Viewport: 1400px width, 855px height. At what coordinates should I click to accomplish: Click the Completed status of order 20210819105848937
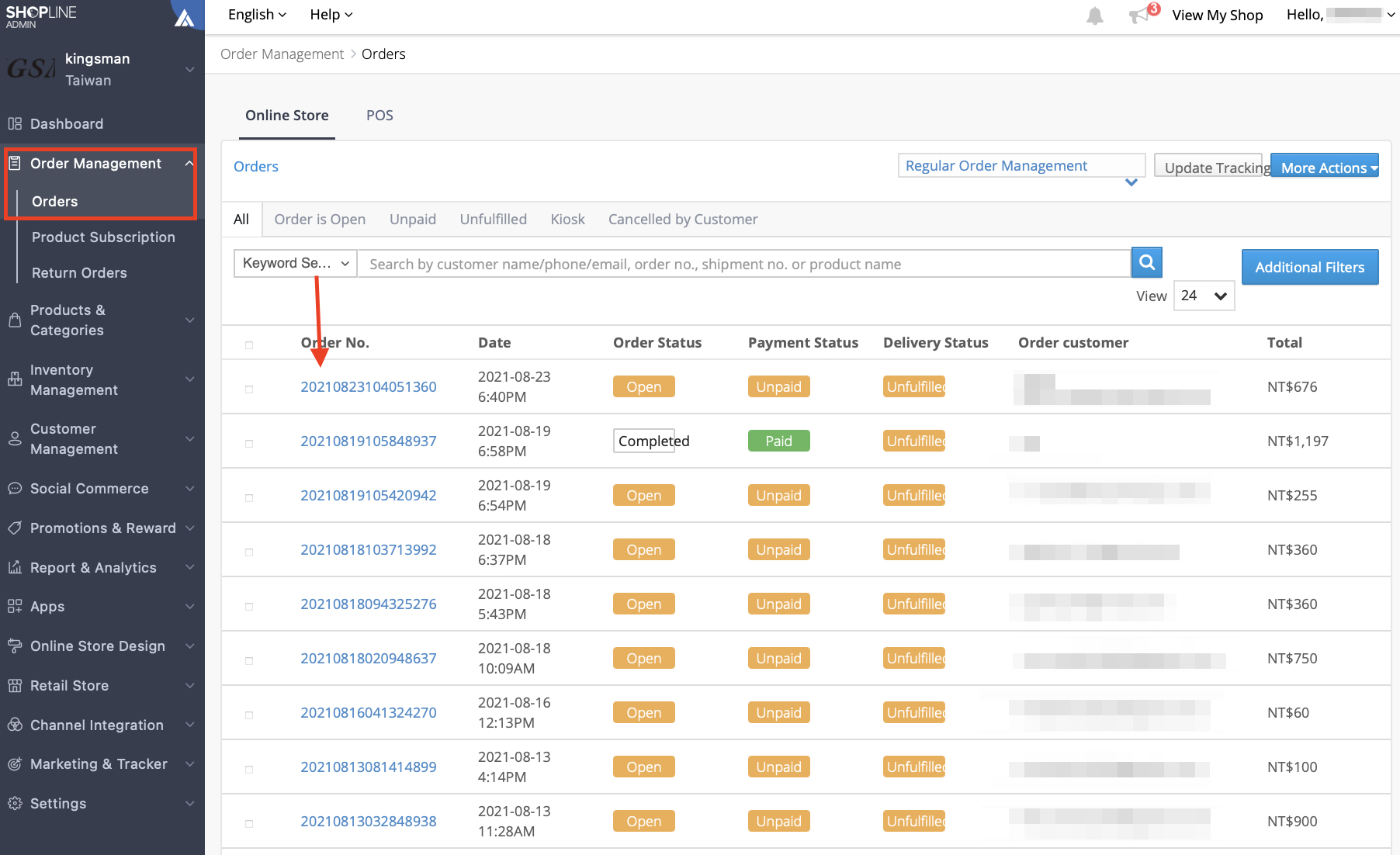pos(644,441)
